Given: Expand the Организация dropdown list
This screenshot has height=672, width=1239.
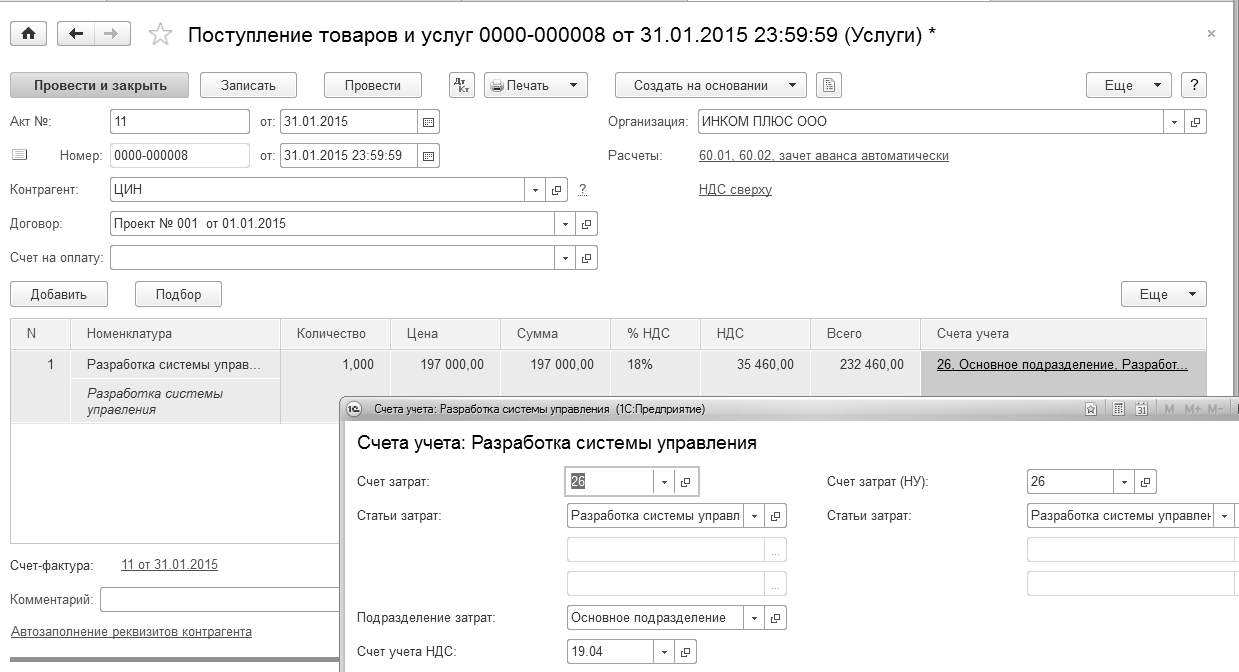Looking at the screenshot, I should coord(1175,122).
